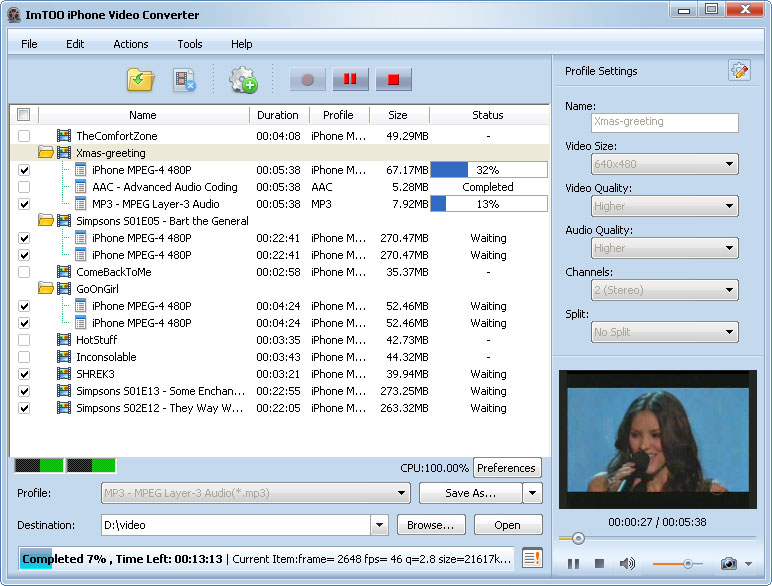This screenshot has width=772, height=586.
Task: Click the video preview thumbnail
Action: pyautogui.click(x=658, y=439)
